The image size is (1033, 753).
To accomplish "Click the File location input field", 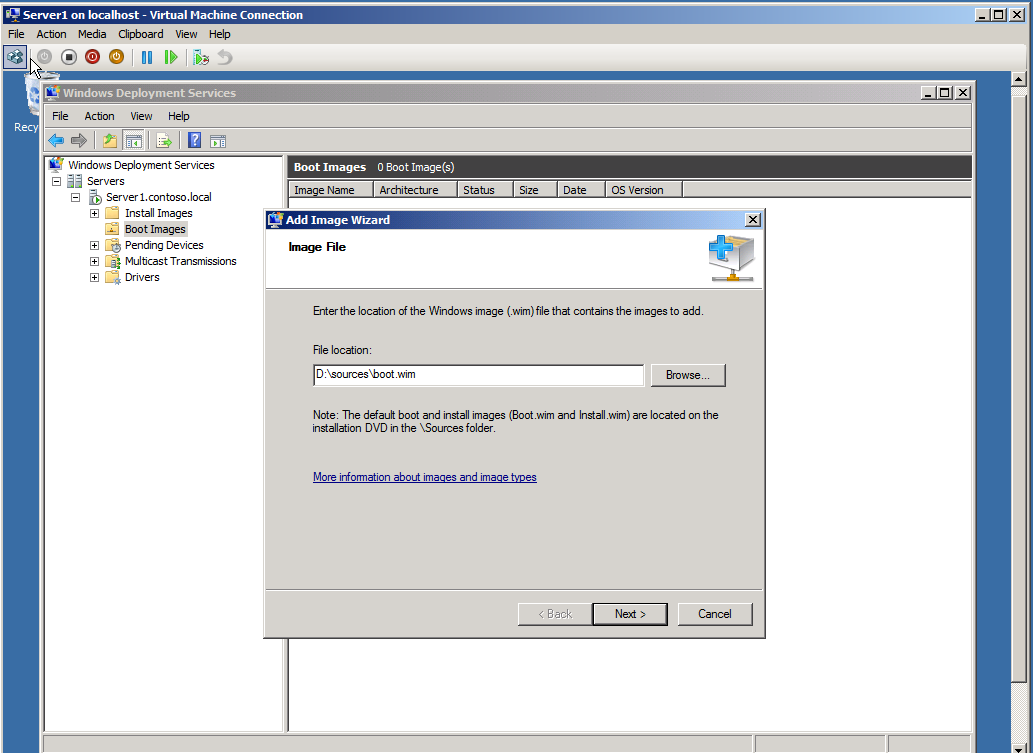I will pos(478,375).
